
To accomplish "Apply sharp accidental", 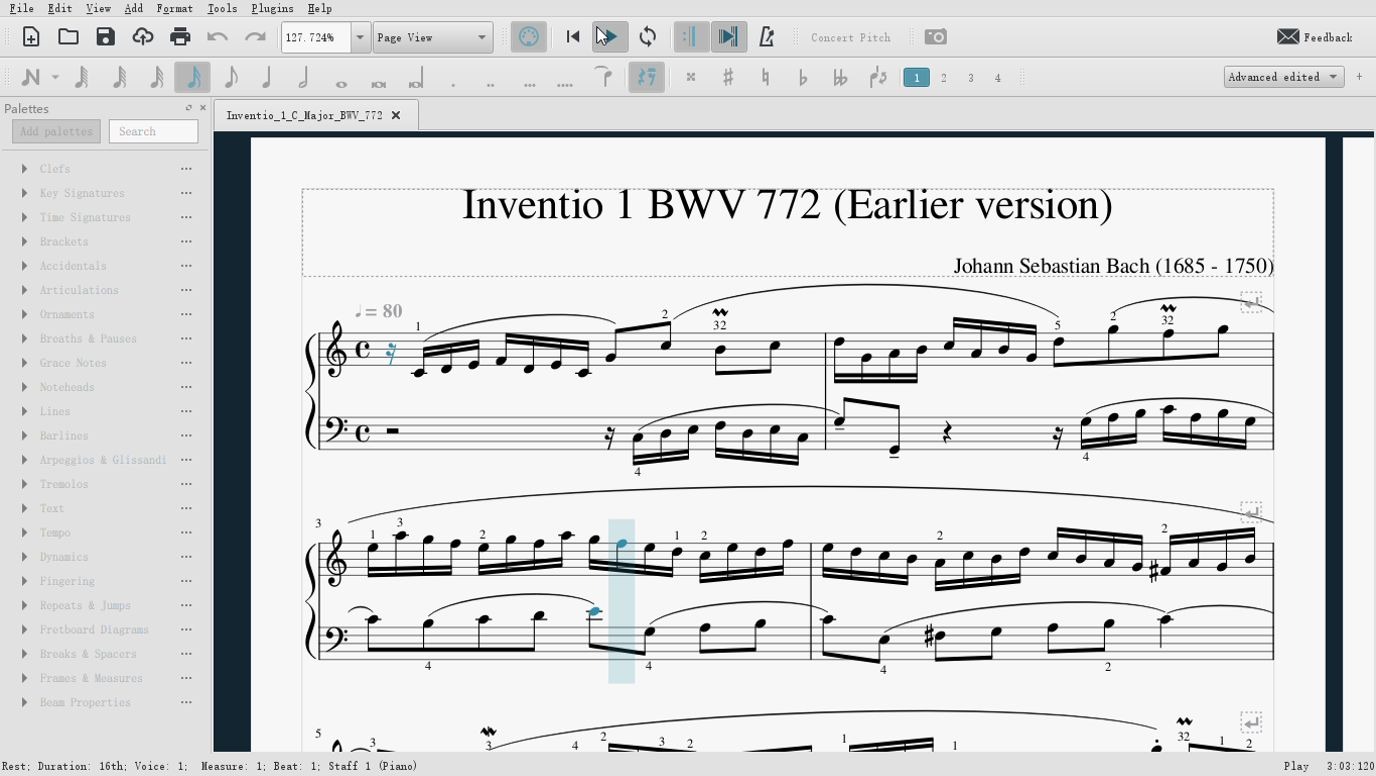I will coord(728,77).
